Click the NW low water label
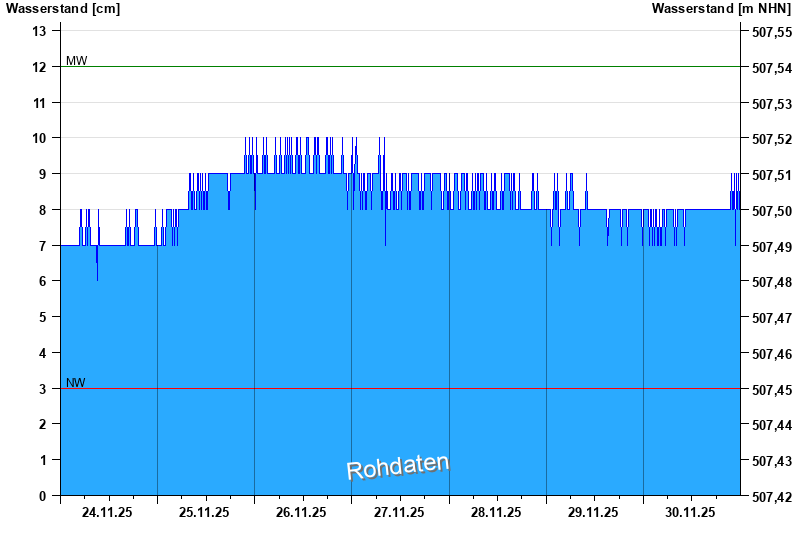This screenshot has height=550, width=800. click(76, 383)
